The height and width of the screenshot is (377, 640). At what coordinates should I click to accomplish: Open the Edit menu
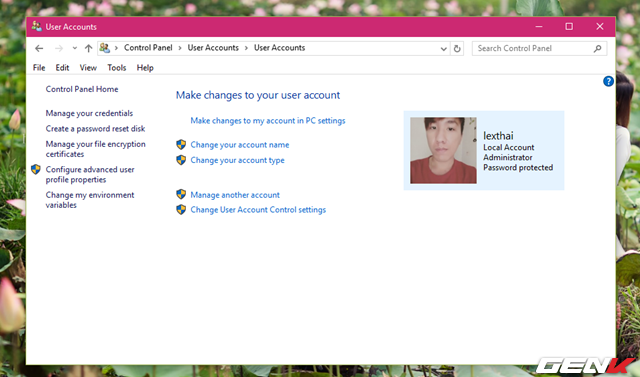point(62,68)
